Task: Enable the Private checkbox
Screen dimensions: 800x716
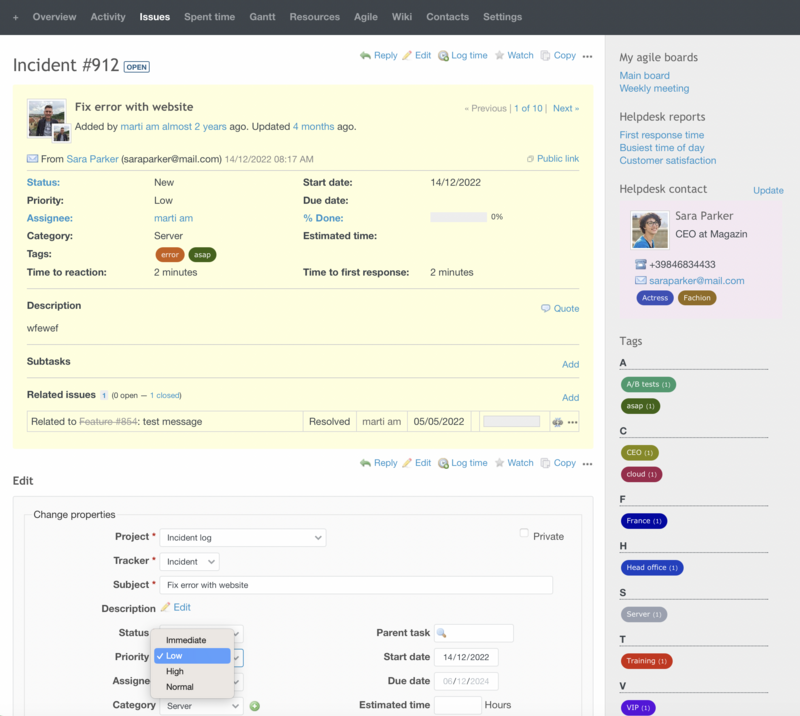Action: [524, 534]
